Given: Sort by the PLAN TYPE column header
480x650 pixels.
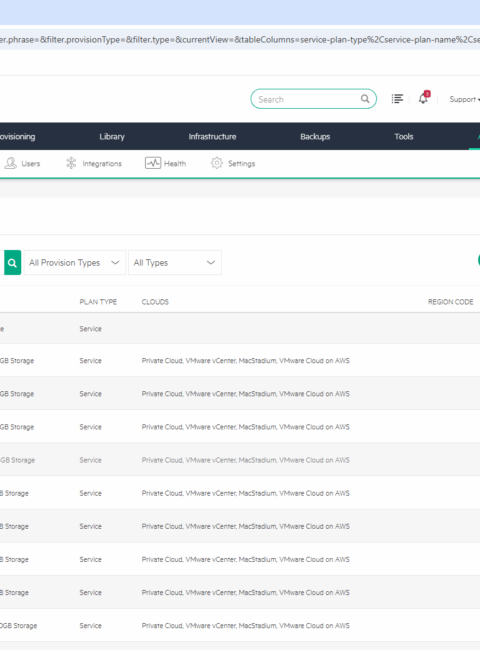Looking at the screenshot, I should pos(98,302).
